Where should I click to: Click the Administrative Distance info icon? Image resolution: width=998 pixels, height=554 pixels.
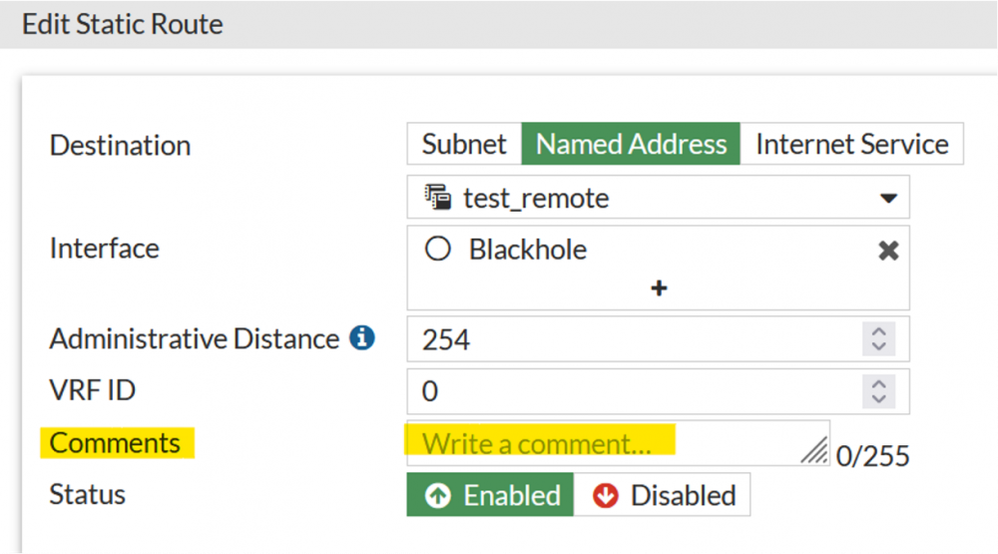[362, 339]
